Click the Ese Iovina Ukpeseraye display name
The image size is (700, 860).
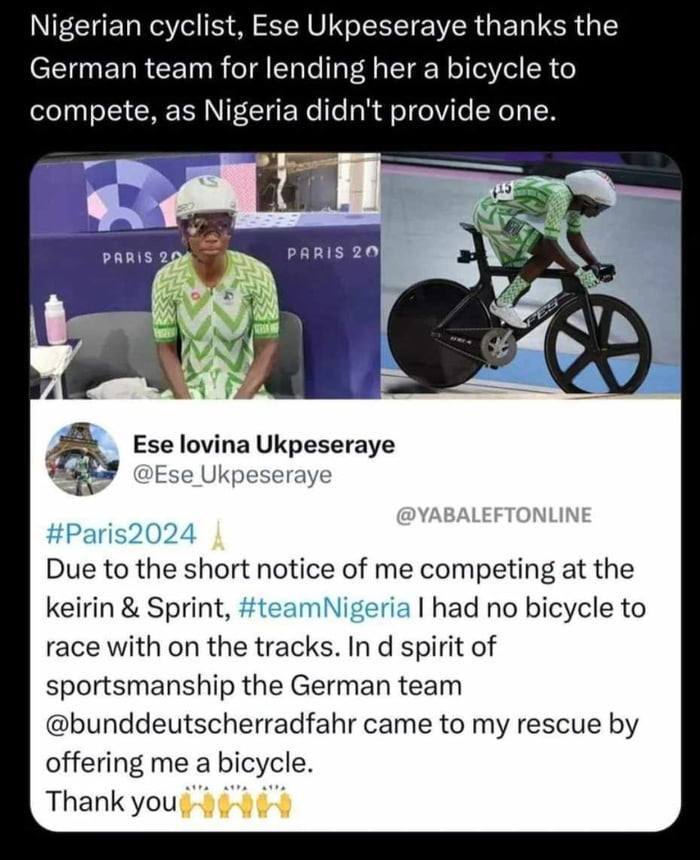click(263, 444)
